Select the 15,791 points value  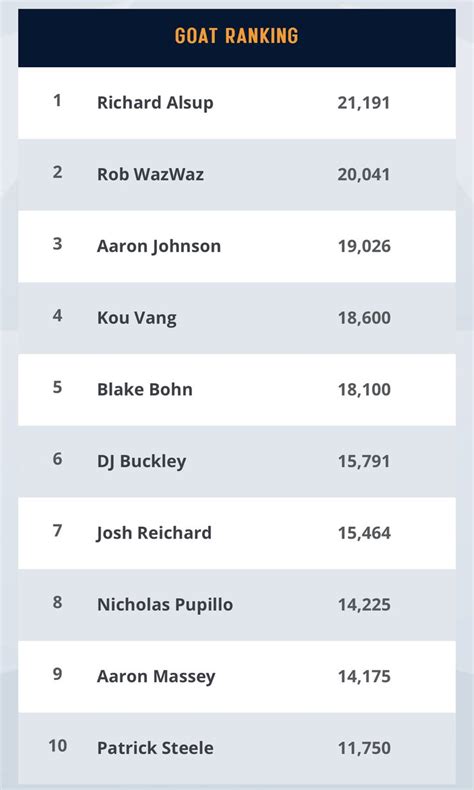tap(364, 462)
